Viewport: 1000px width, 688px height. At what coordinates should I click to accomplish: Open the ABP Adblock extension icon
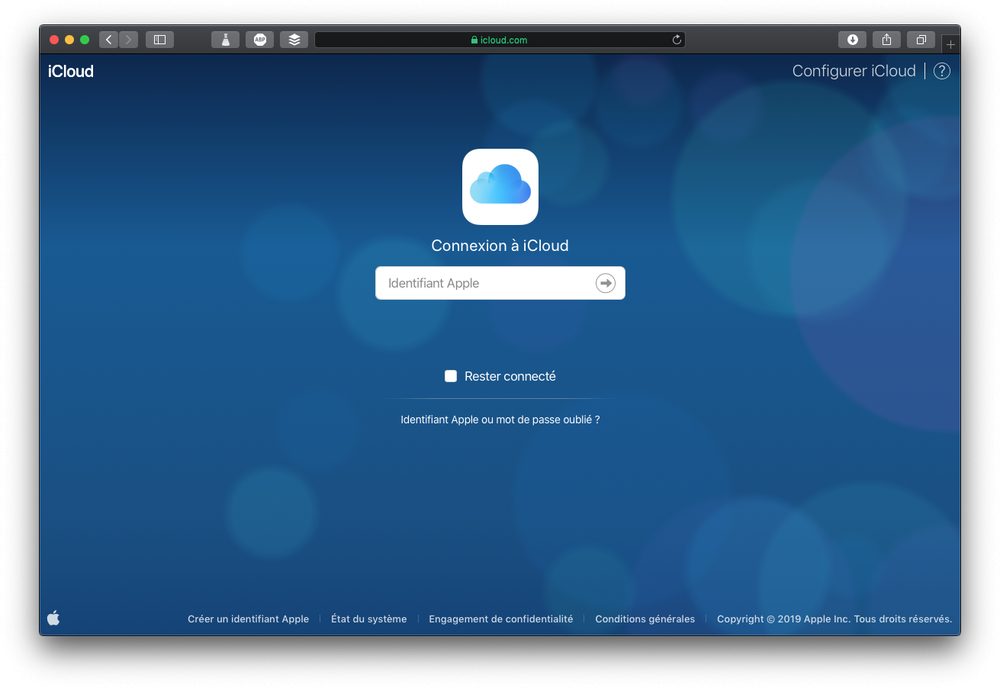260,40
